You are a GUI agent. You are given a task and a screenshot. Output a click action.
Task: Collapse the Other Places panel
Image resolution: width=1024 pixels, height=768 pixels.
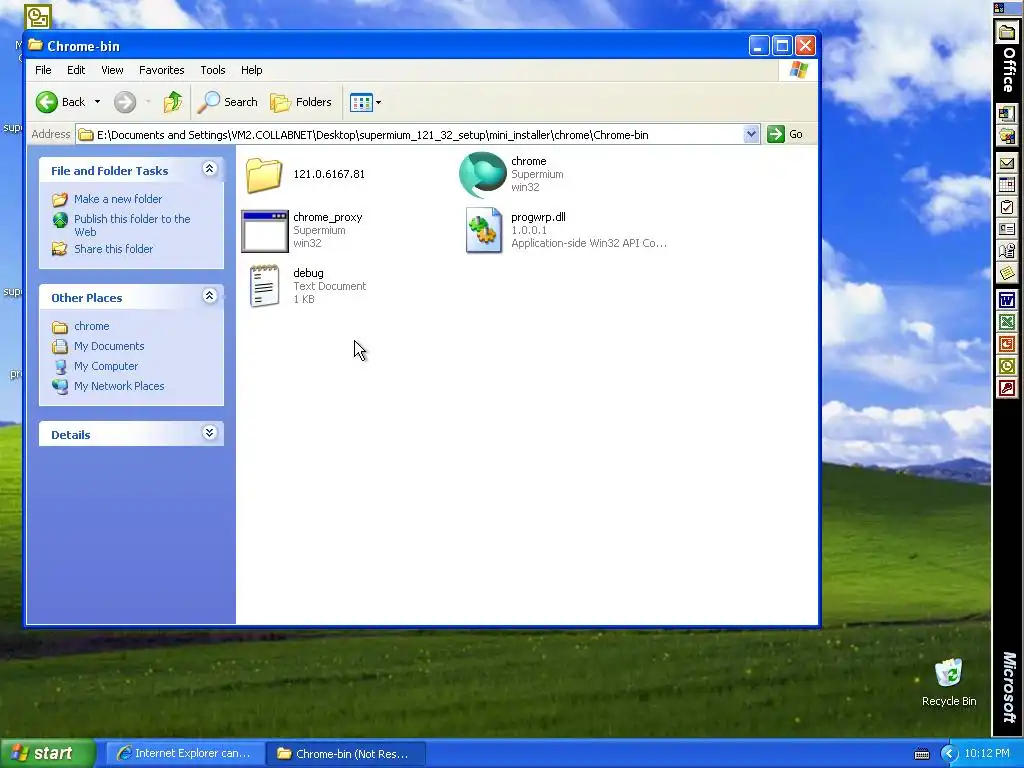[210, 296]
